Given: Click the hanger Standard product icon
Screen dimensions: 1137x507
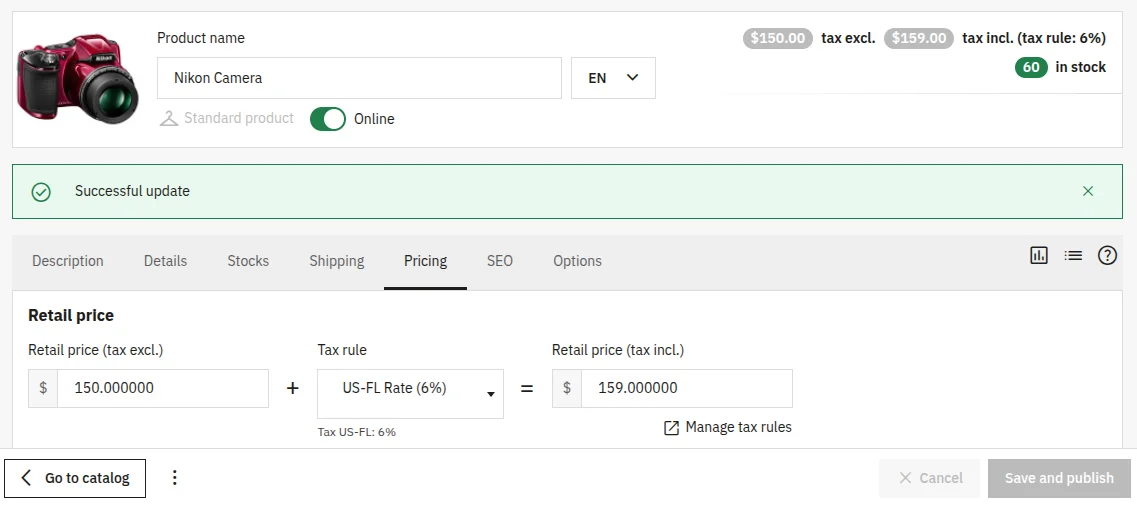Looking at the screenshot, I should (169, 118).
